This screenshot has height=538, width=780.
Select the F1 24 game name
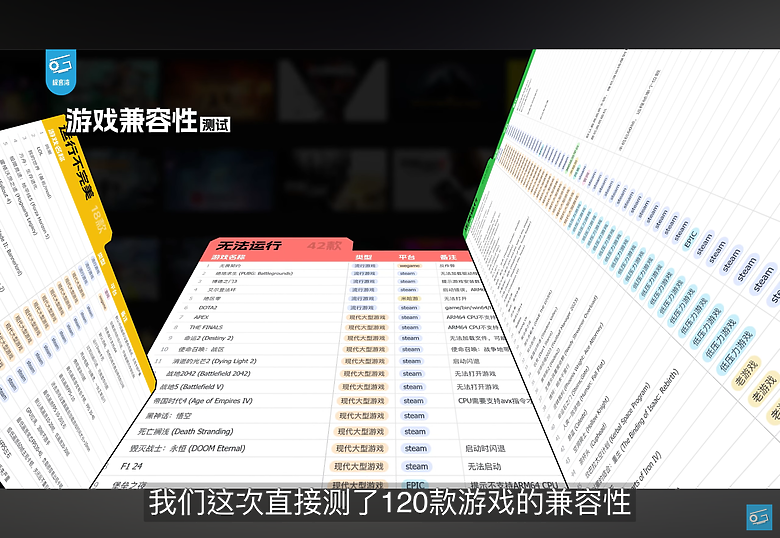pyautogui.click(x=131, y=466)
